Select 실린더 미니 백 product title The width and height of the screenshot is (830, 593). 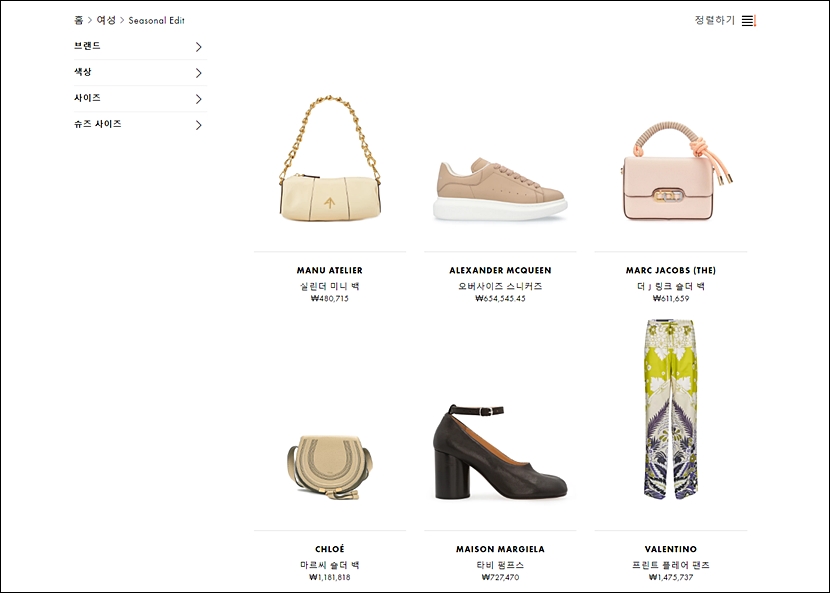click(x=330, y=286)
